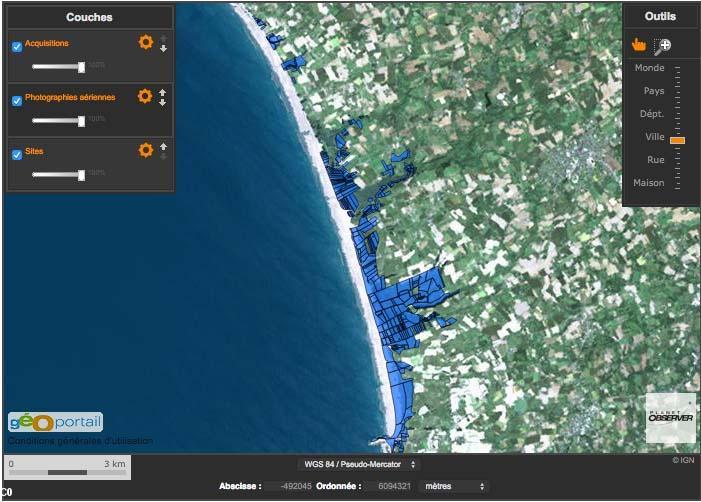
Task: Toggle Photographies aériennes layer visibility checkbox
Action: tap(17, 101)
